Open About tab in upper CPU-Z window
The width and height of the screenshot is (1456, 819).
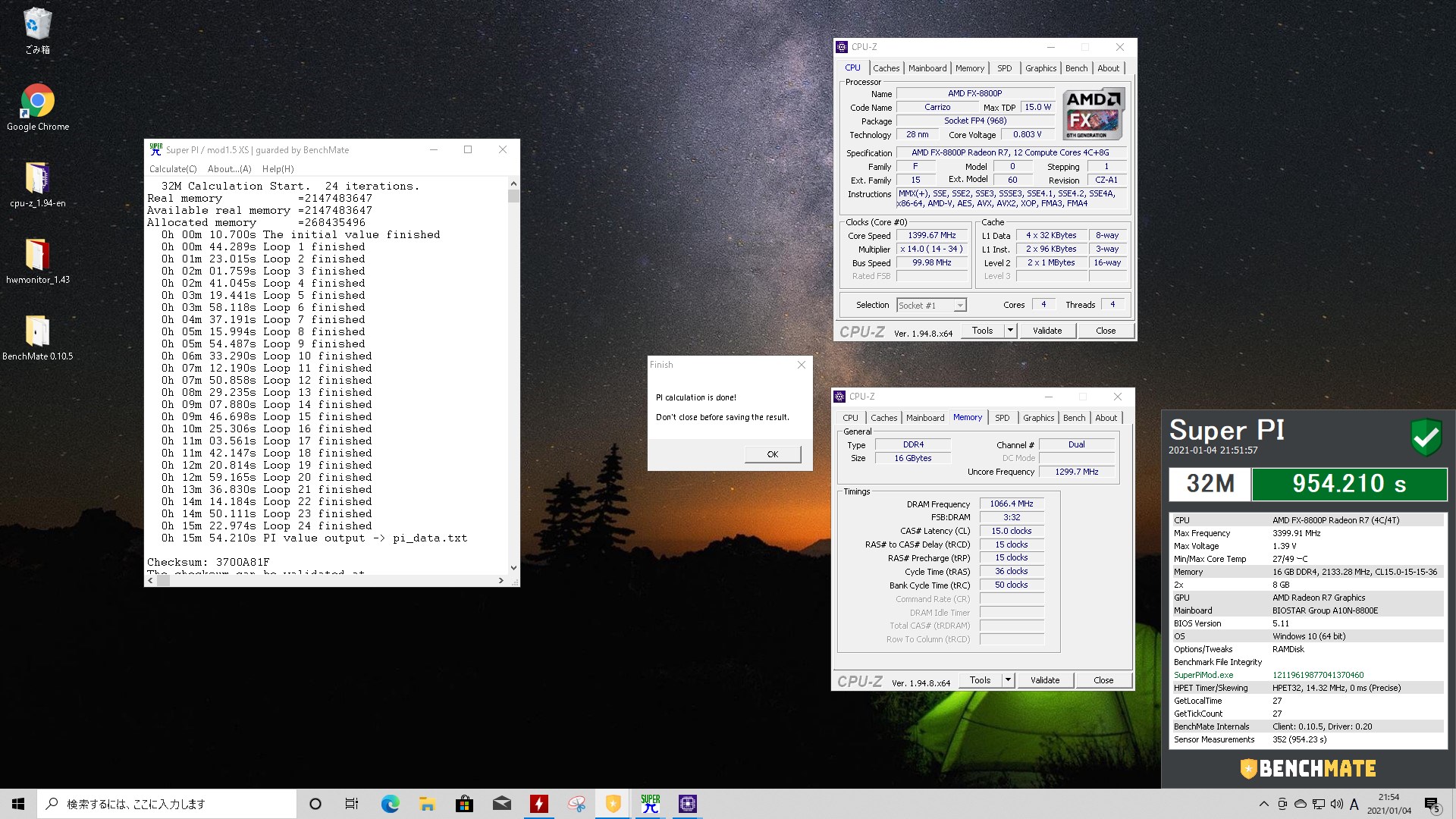[x=1108, y=68]
